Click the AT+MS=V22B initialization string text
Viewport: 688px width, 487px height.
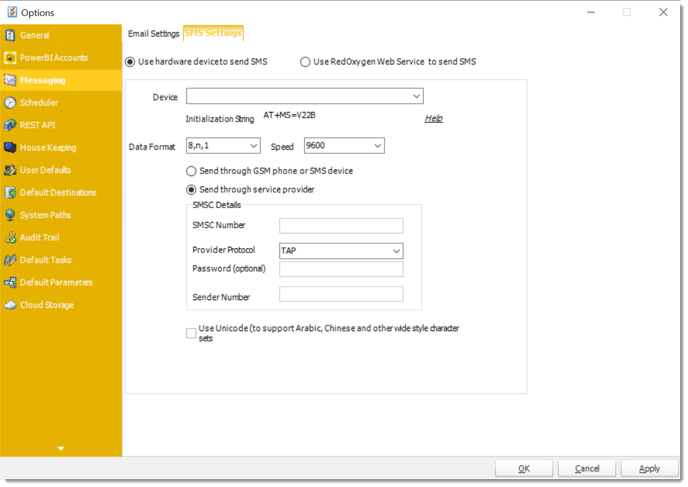289,115
